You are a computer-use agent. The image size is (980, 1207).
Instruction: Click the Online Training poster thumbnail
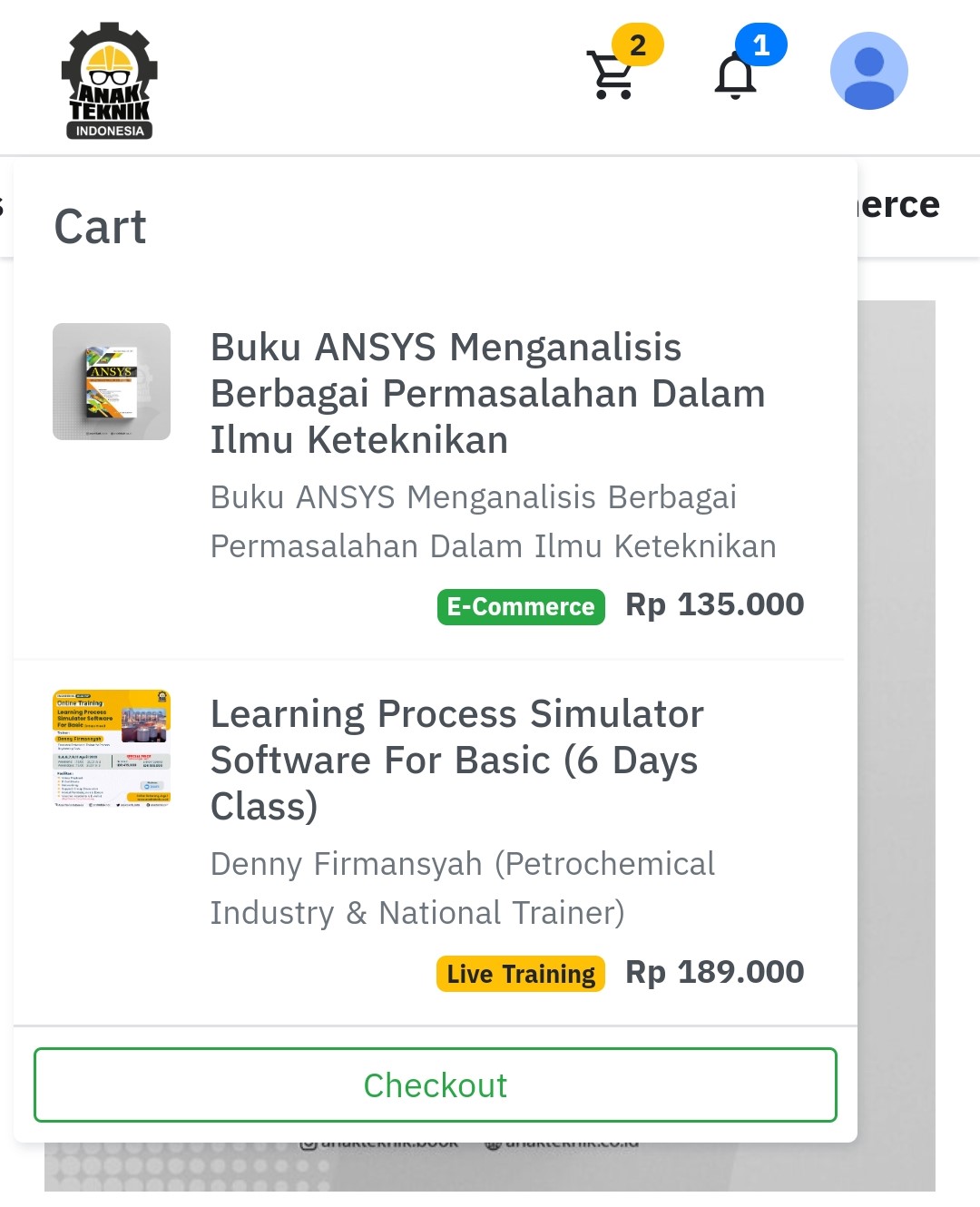[112, 749]
